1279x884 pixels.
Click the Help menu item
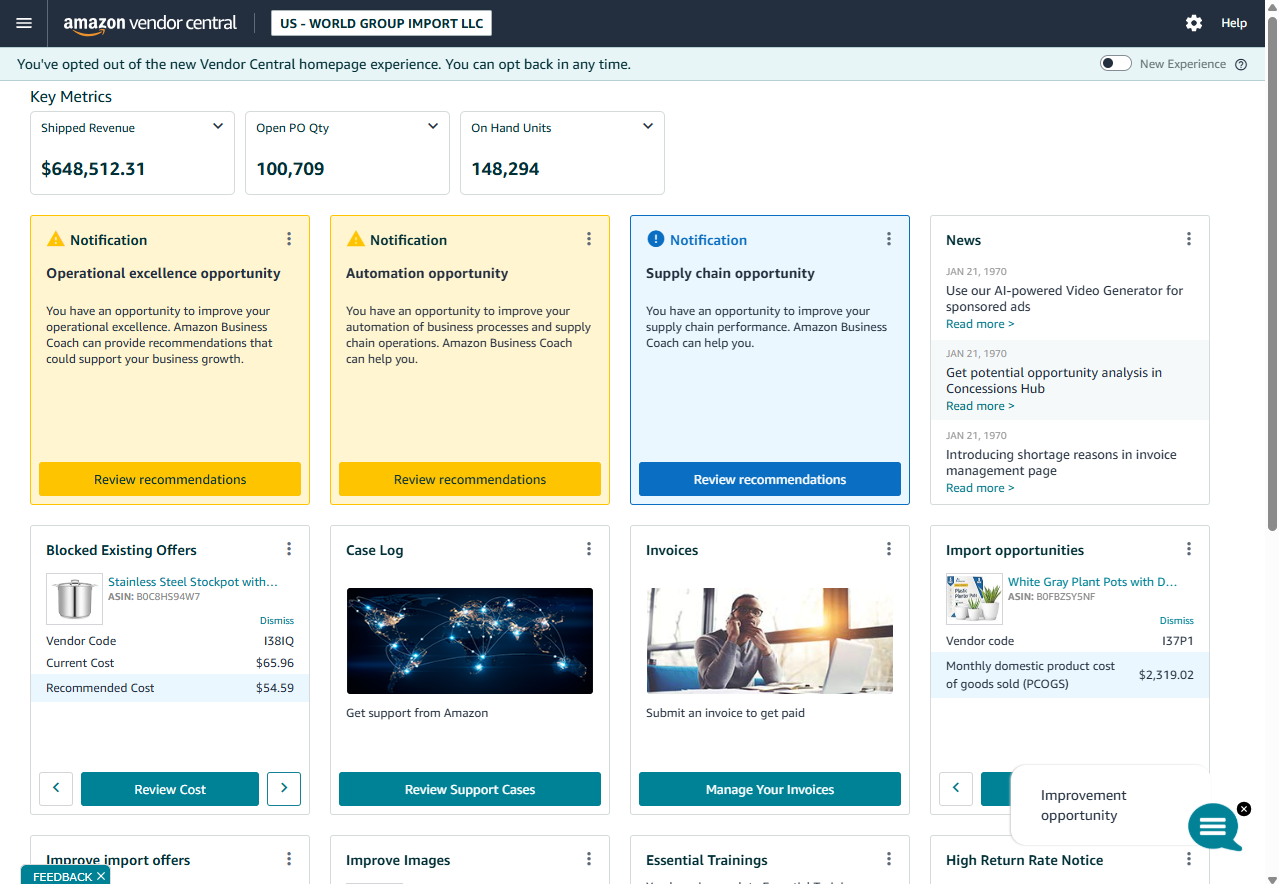click(1234, 23)
